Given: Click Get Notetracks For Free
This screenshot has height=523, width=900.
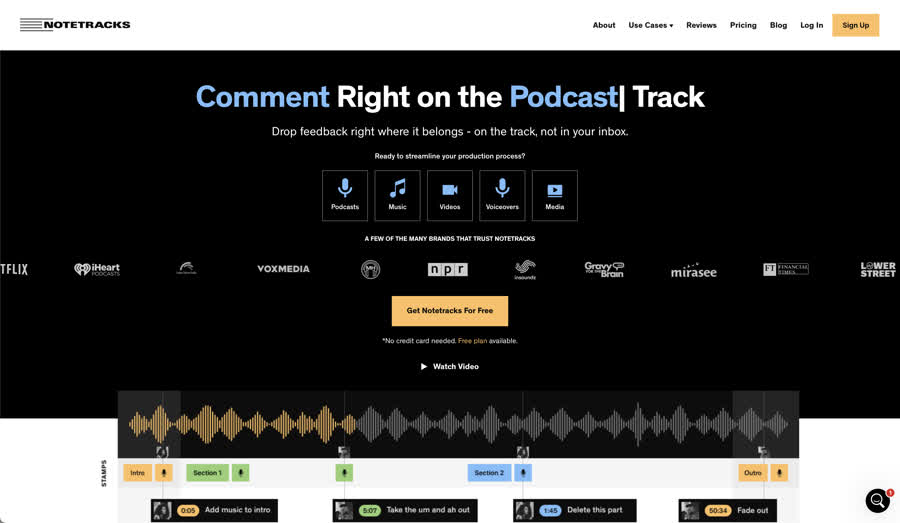Looking at the screenshot, I should 450,311.
